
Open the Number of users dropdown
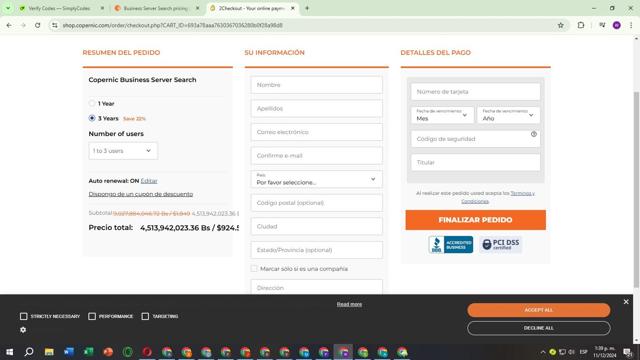tap(123, 151)
